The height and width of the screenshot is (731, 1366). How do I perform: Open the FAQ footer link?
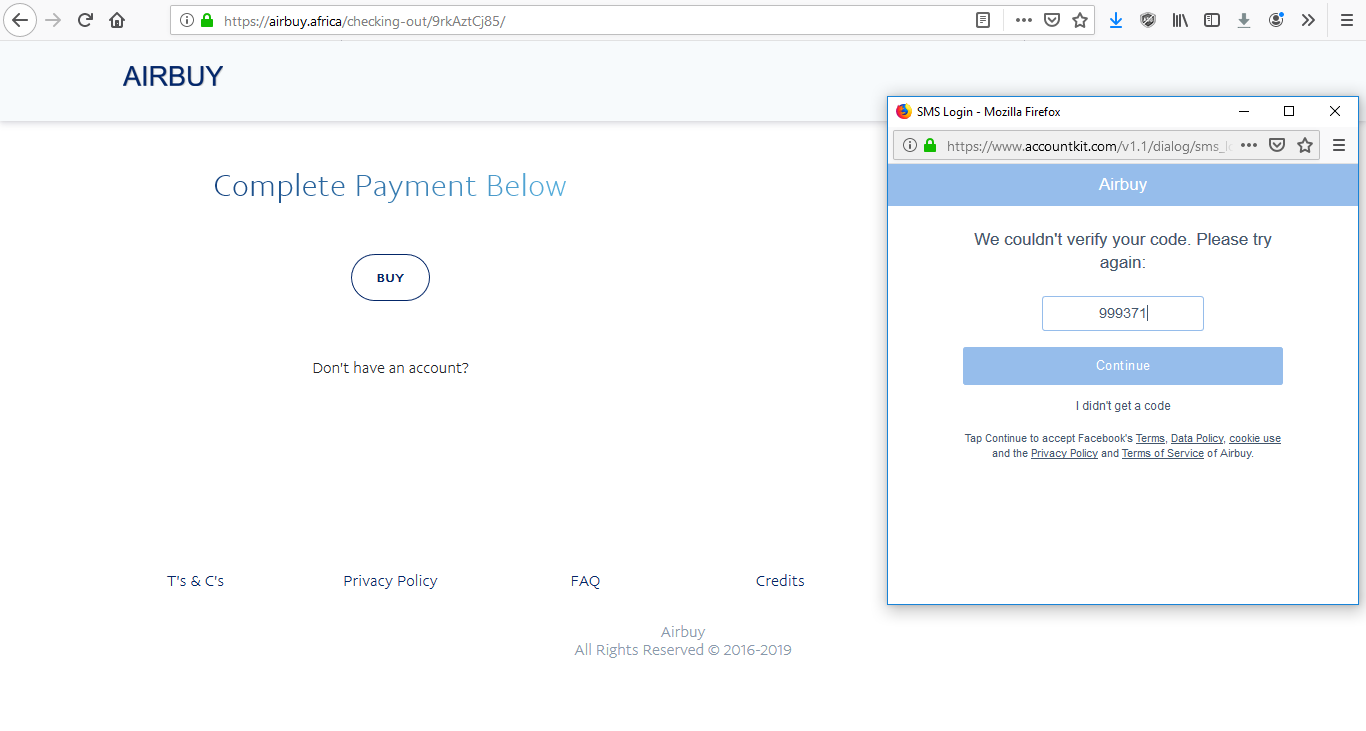[x=585, y=581]
